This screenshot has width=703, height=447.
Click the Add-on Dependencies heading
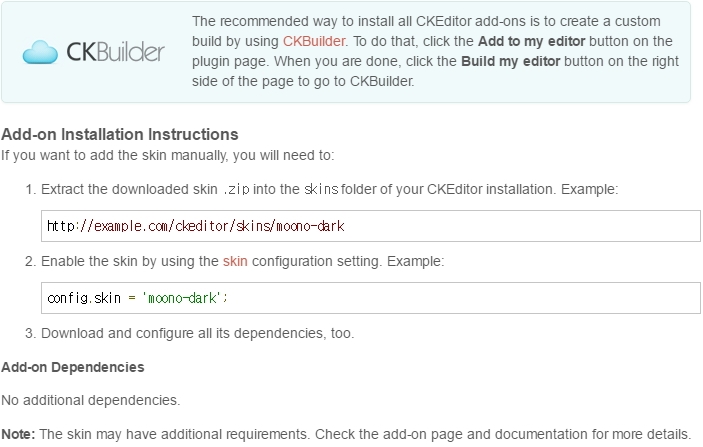(73, 367)
